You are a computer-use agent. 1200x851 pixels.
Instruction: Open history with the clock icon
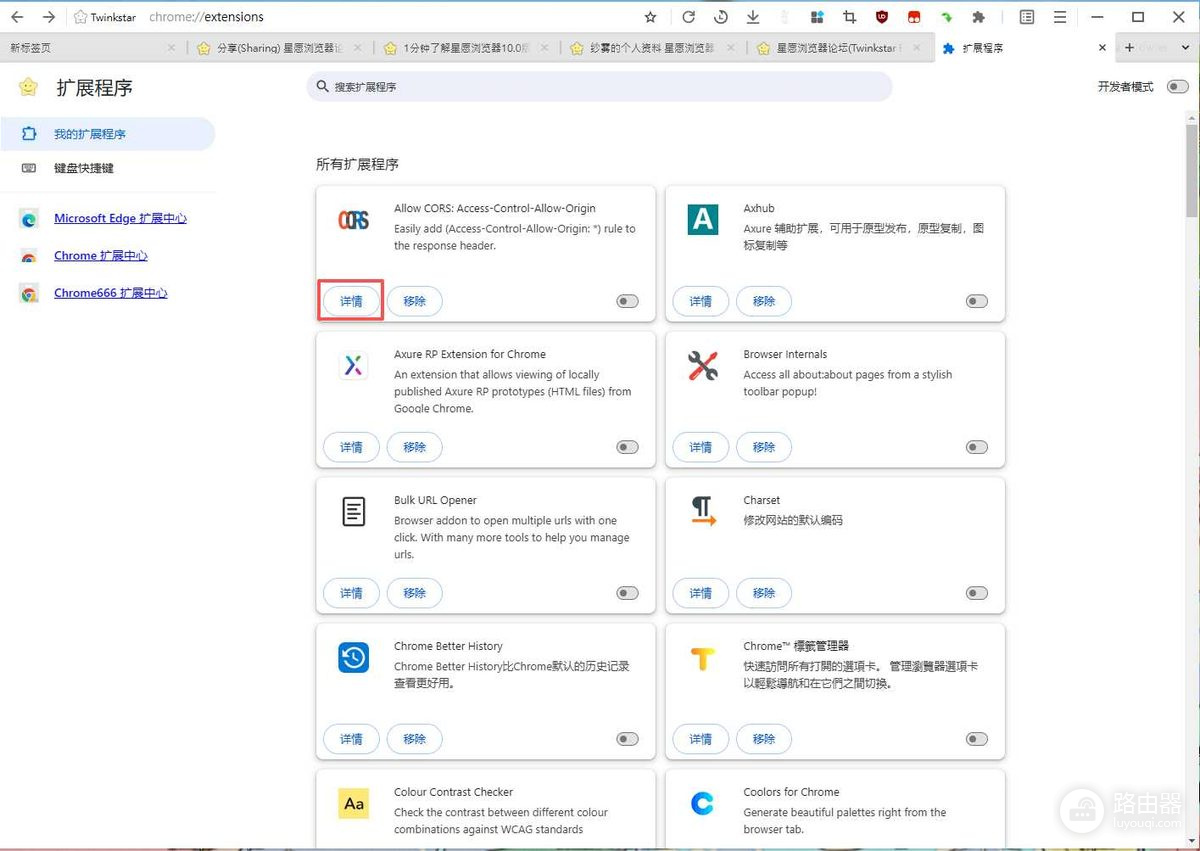[720, 17]
